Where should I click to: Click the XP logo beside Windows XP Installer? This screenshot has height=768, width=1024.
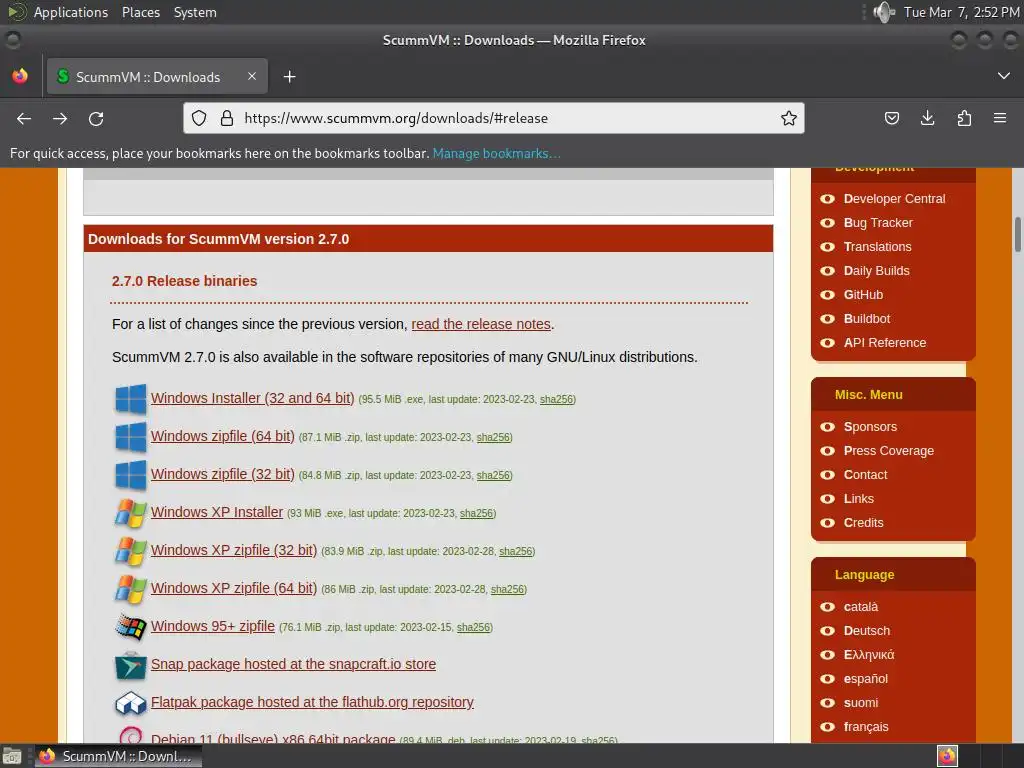tap(131, 513)
